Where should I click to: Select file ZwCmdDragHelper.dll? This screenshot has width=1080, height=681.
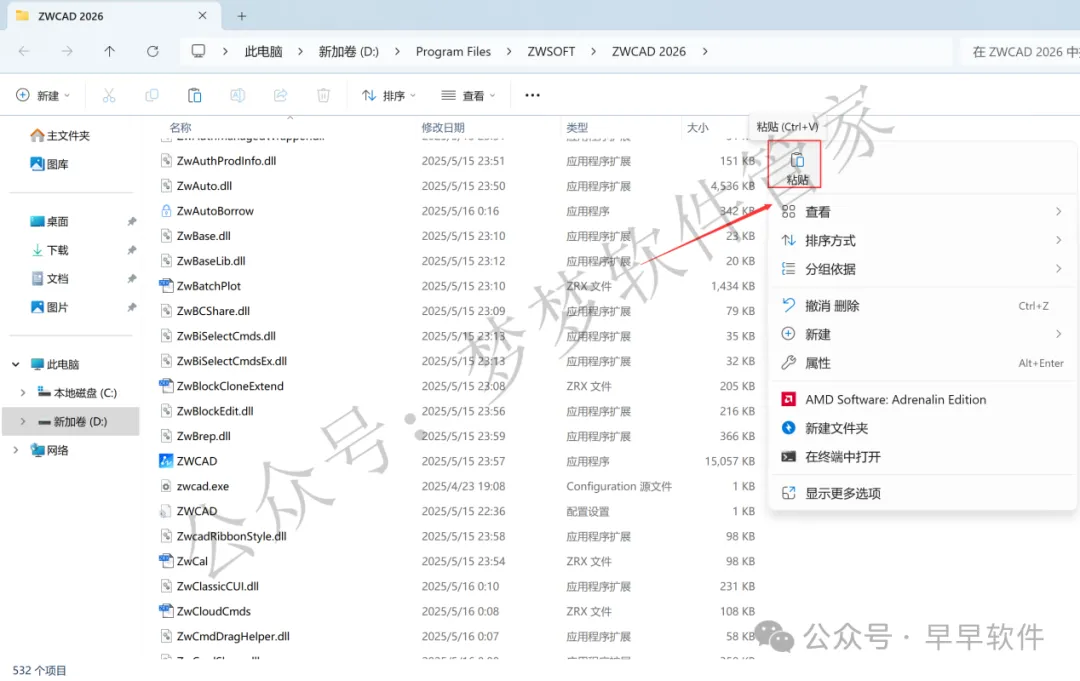[x=233, y=636]
